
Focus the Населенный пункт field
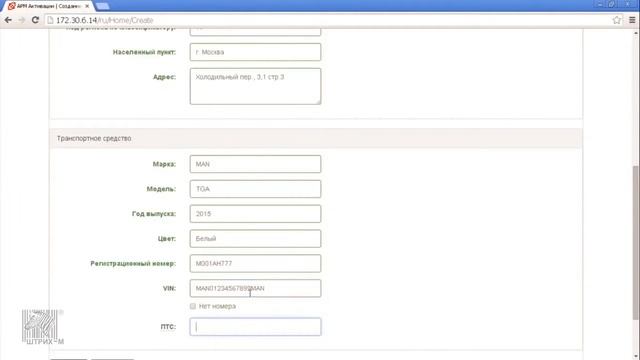pyautogui.click(x=255, y=52)
